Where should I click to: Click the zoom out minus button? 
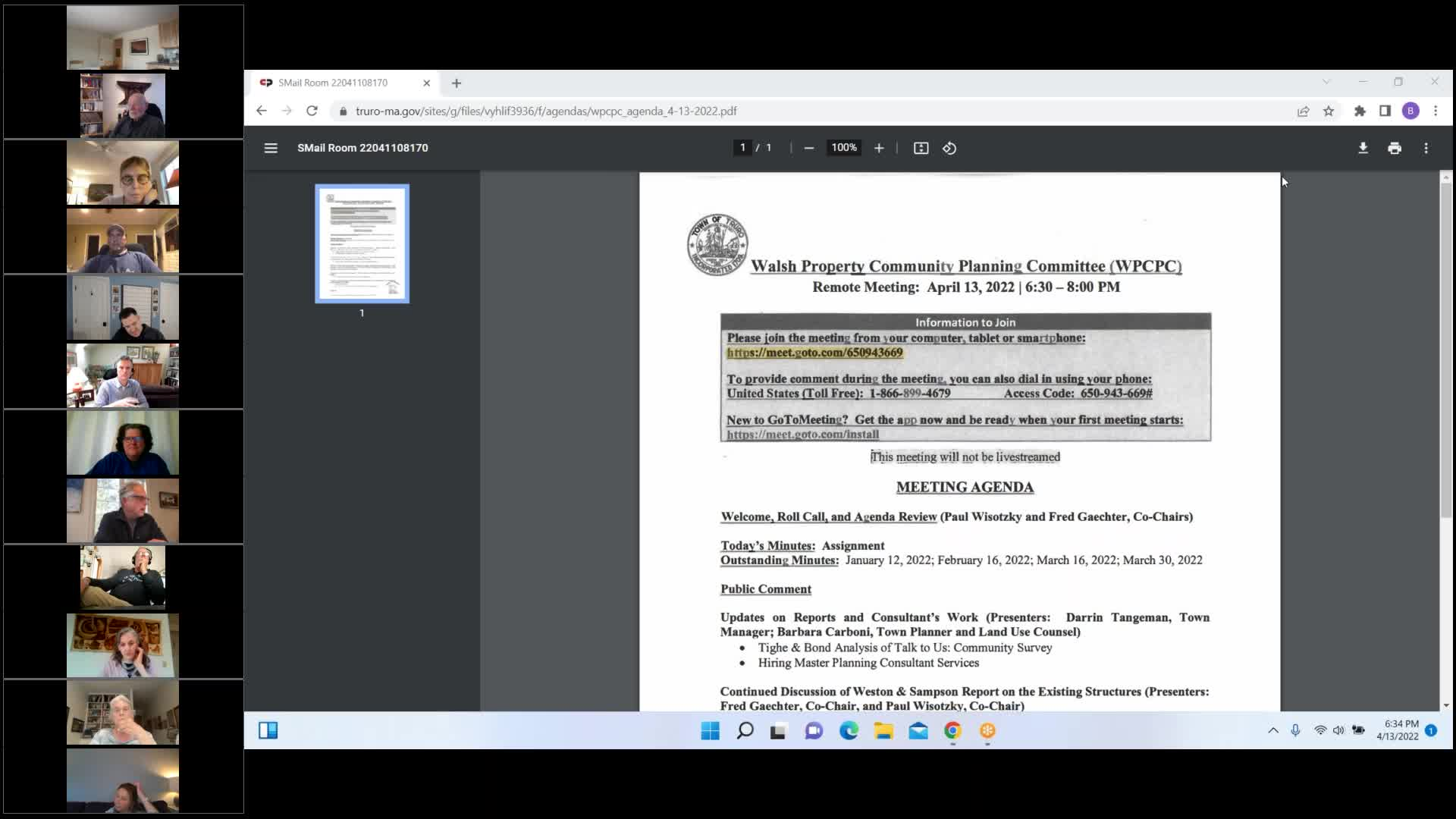point(809,148)
